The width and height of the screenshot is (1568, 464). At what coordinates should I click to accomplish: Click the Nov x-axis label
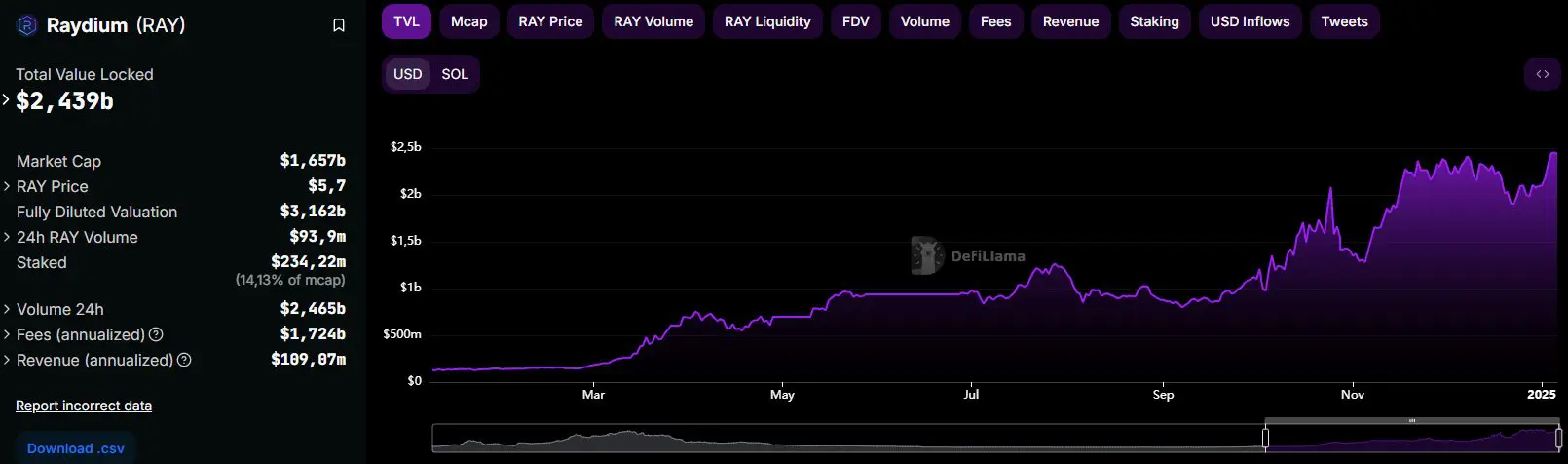pos(1352,395)
